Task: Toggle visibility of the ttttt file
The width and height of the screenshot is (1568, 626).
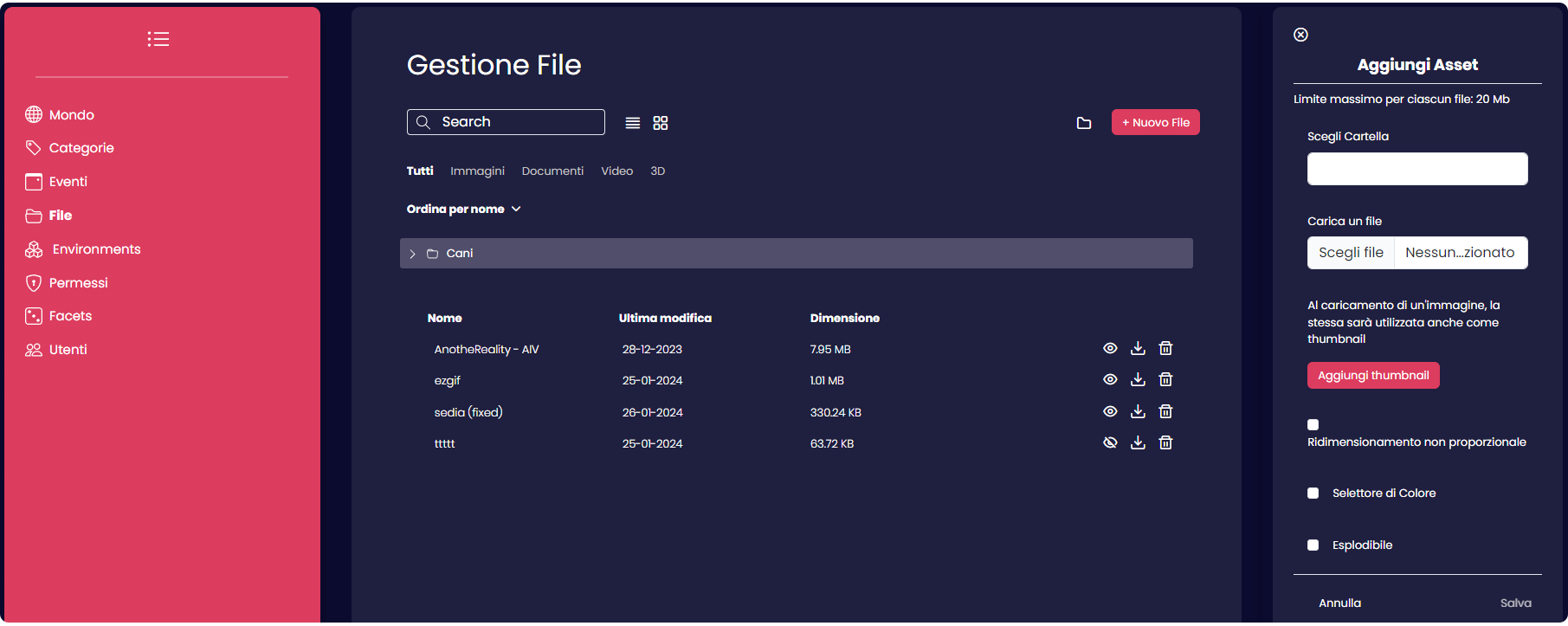Action: [x=1110, y=442]
